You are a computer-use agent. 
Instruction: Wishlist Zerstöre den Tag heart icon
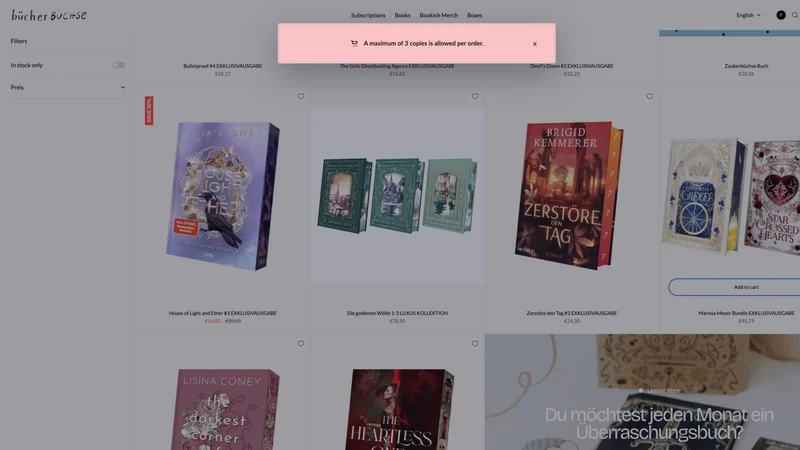tap(649, 96)
